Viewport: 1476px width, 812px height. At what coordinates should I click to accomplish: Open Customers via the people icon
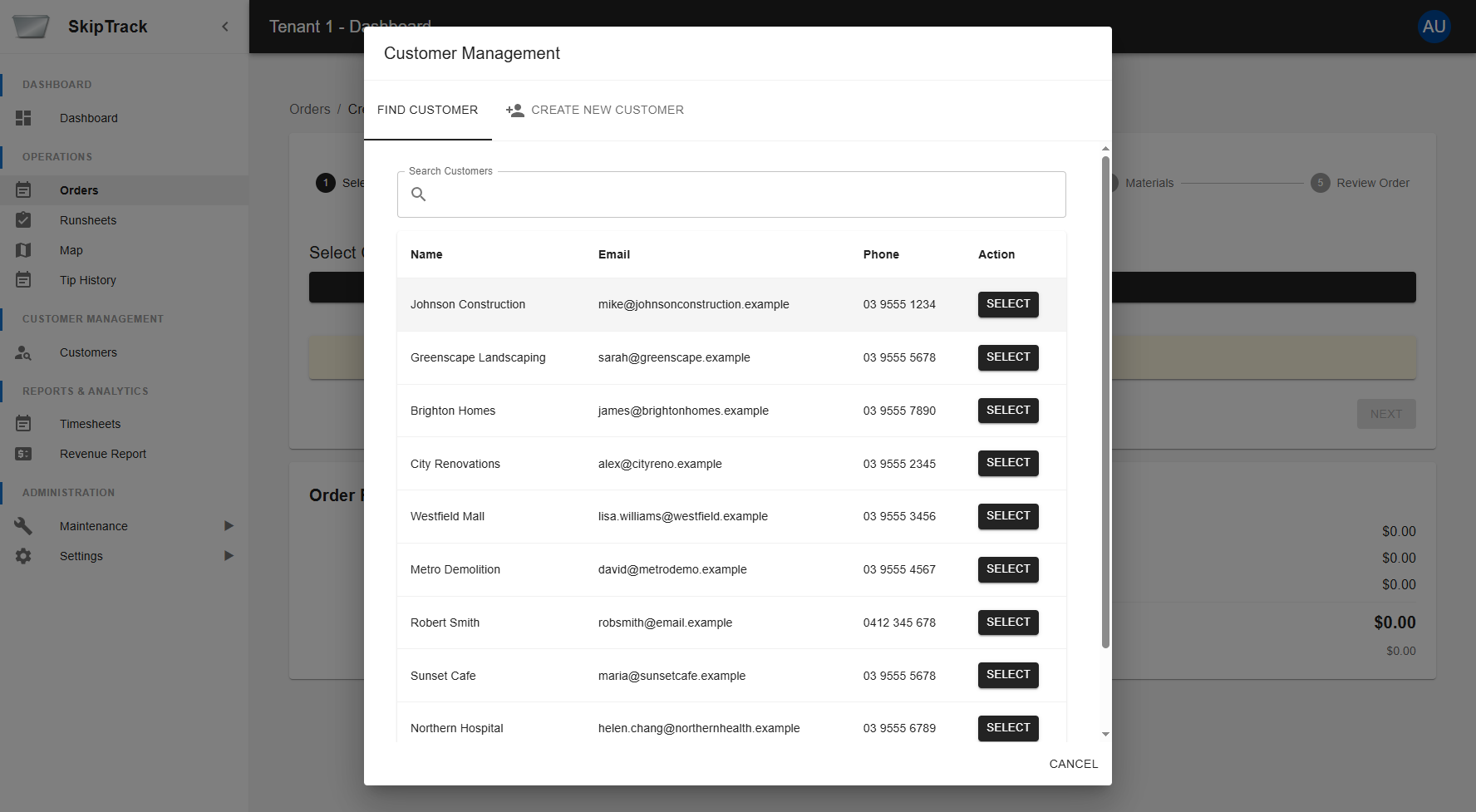click(x=23, y=352)
